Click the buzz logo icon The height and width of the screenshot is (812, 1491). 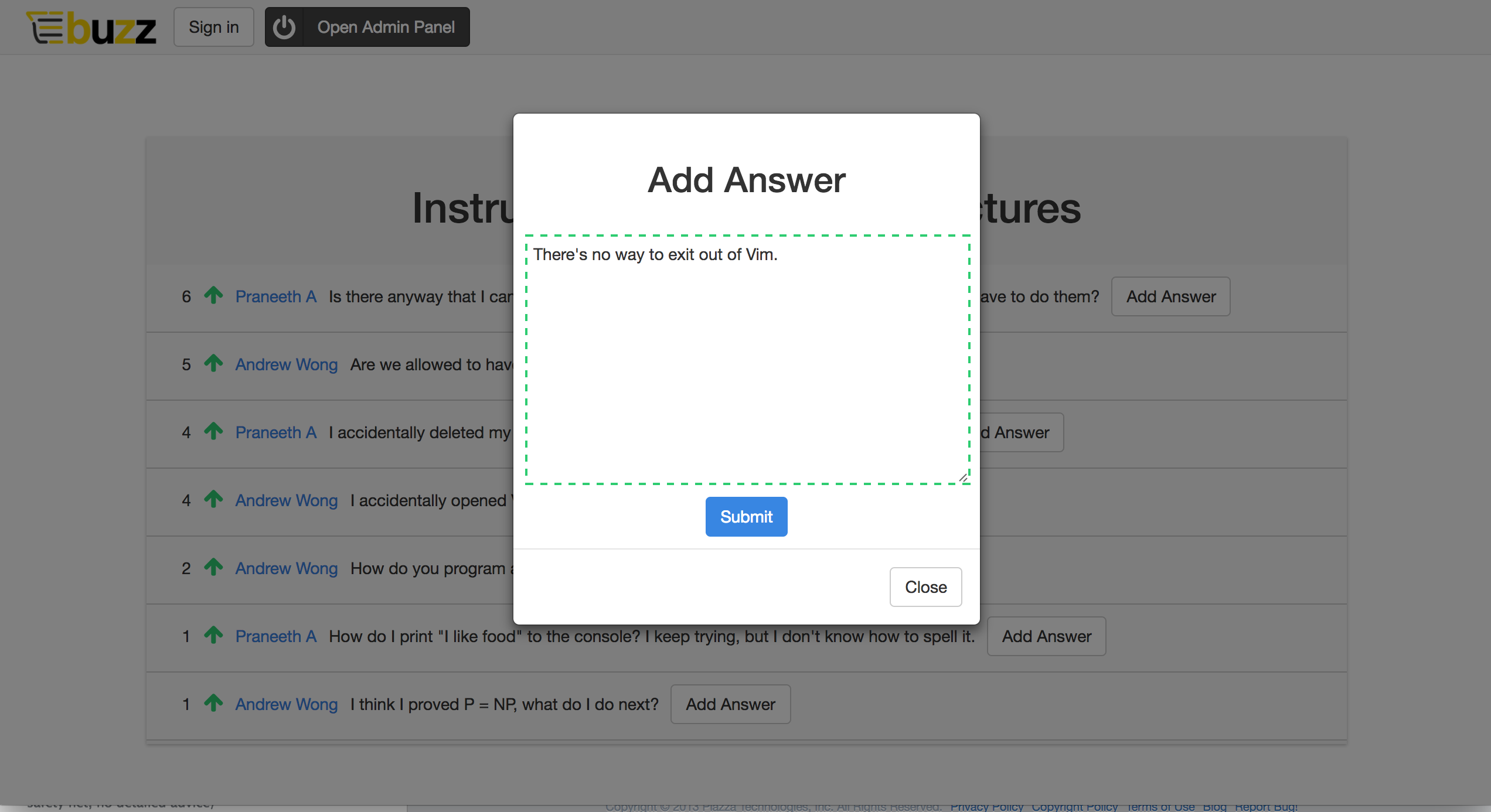(91, 28)
